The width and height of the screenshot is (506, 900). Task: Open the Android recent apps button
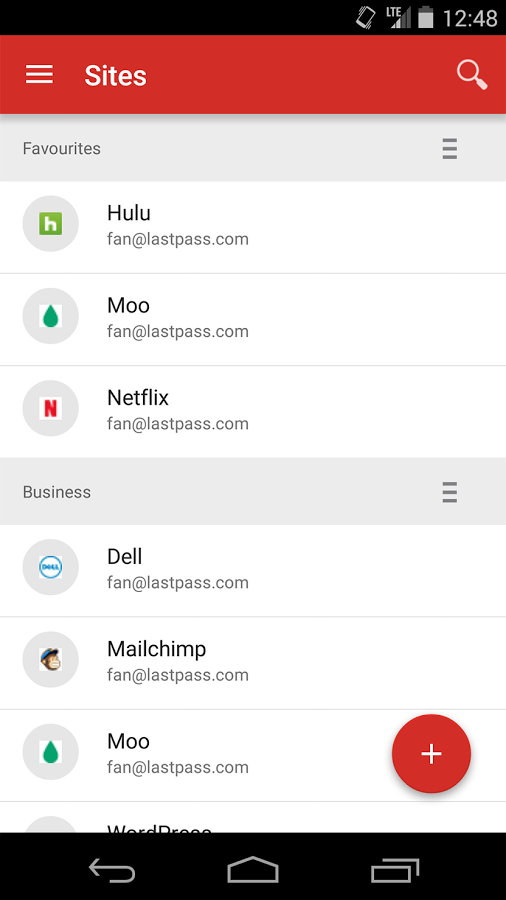(395, 871)
